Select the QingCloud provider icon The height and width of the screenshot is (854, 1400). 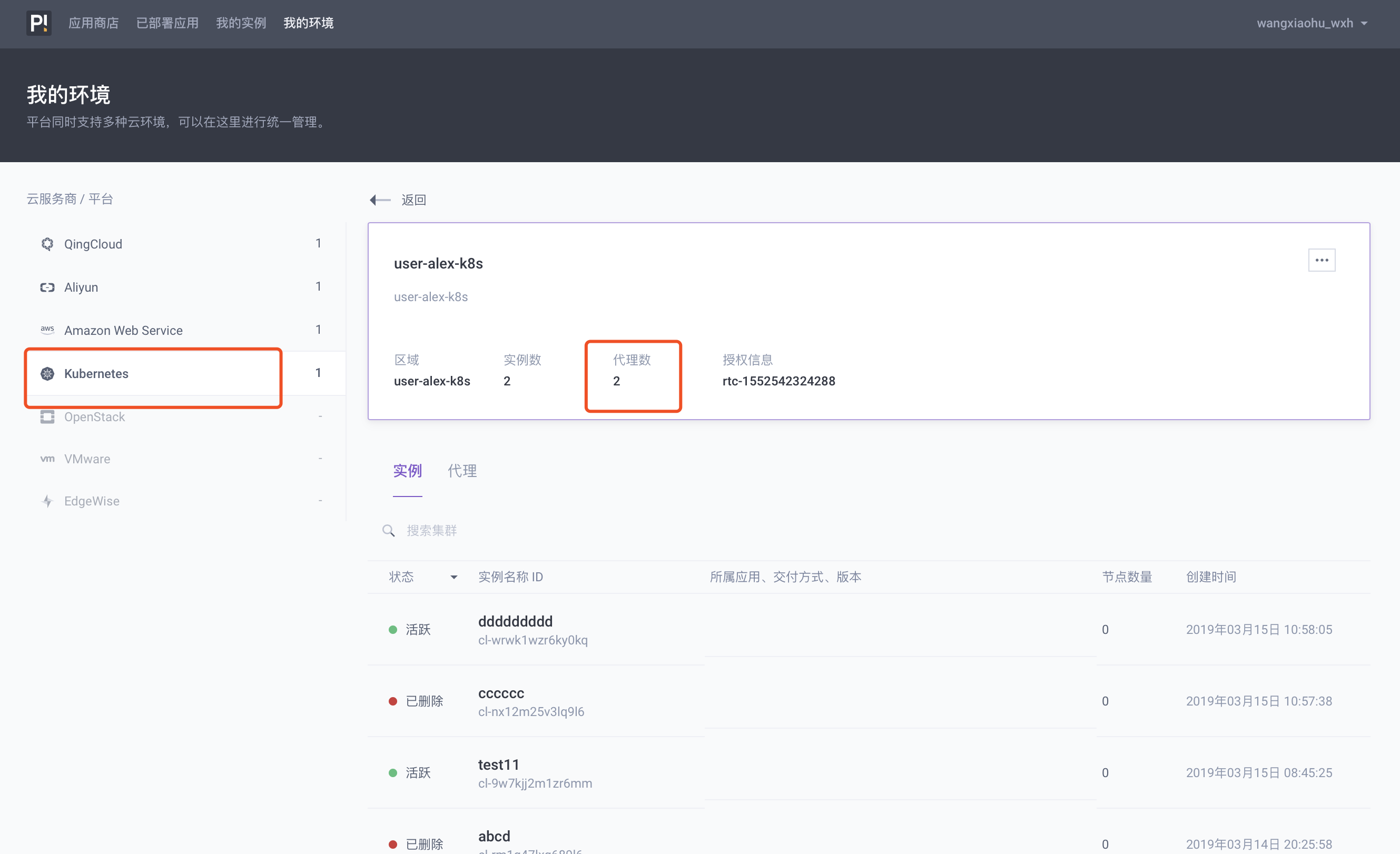(x=47, y=244)
